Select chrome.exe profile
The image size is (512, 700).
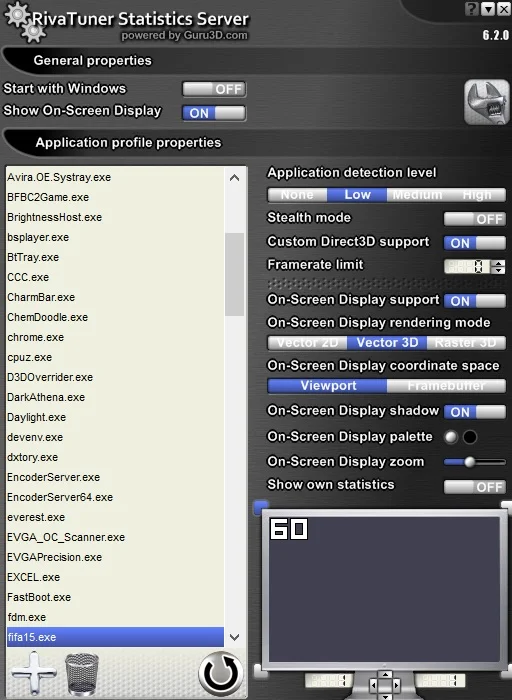(x=115, y=338)
